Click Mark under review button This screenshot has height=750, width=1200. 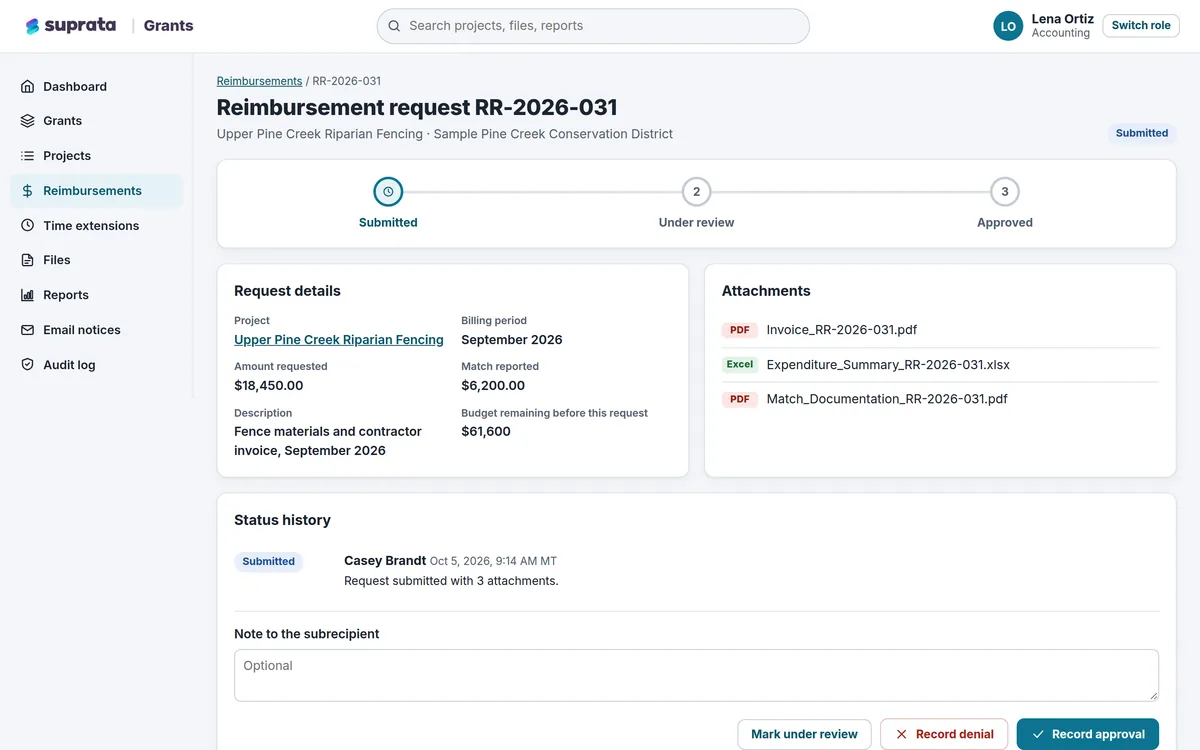(805, 734)
